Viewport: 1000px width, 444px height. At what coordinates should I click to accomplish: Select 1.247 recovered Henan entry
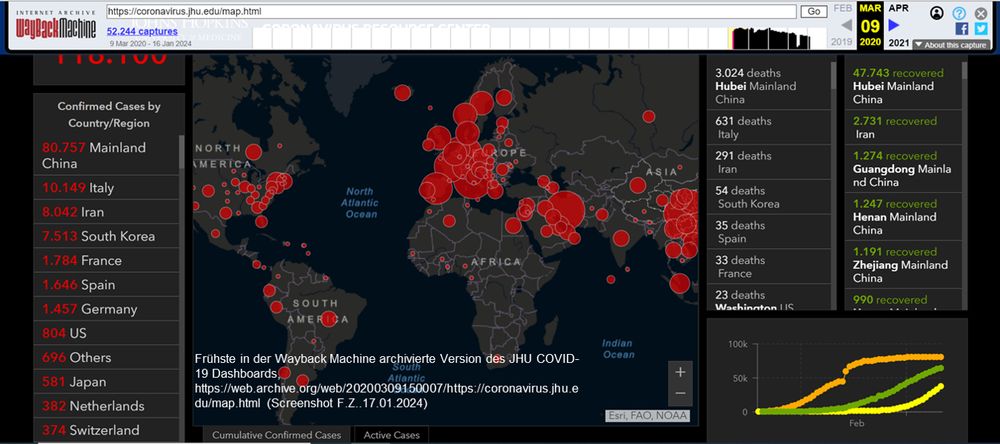[903, 216]
